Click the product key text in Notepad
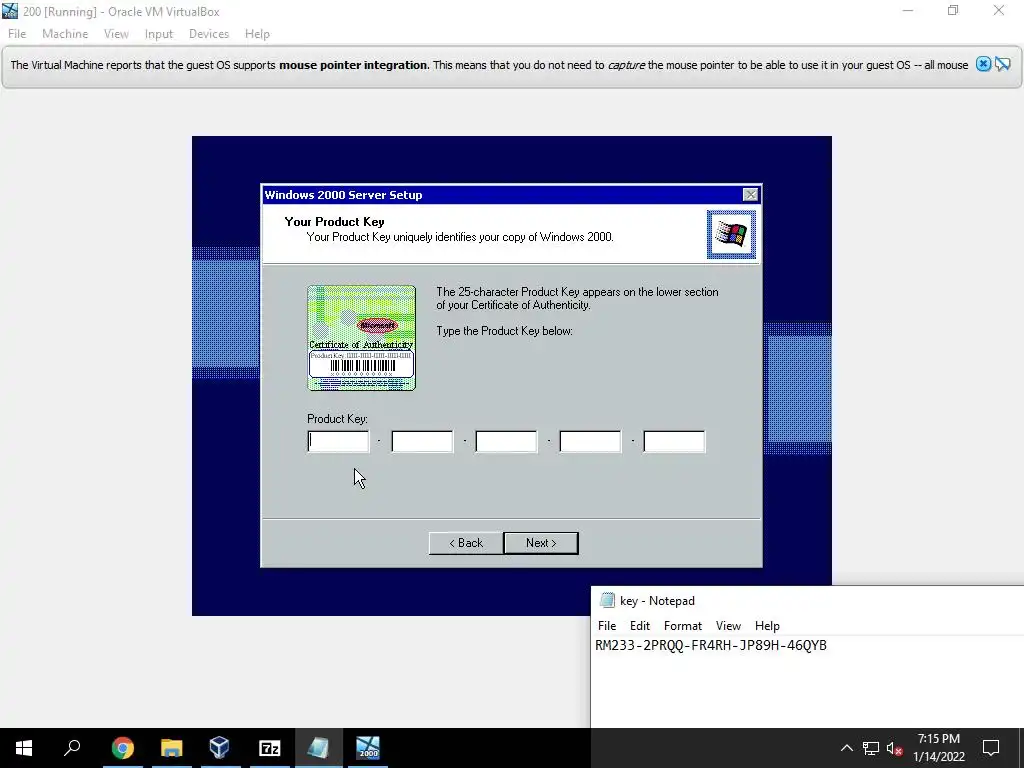This screenshot has width=1024, height=768. point(711,645)
